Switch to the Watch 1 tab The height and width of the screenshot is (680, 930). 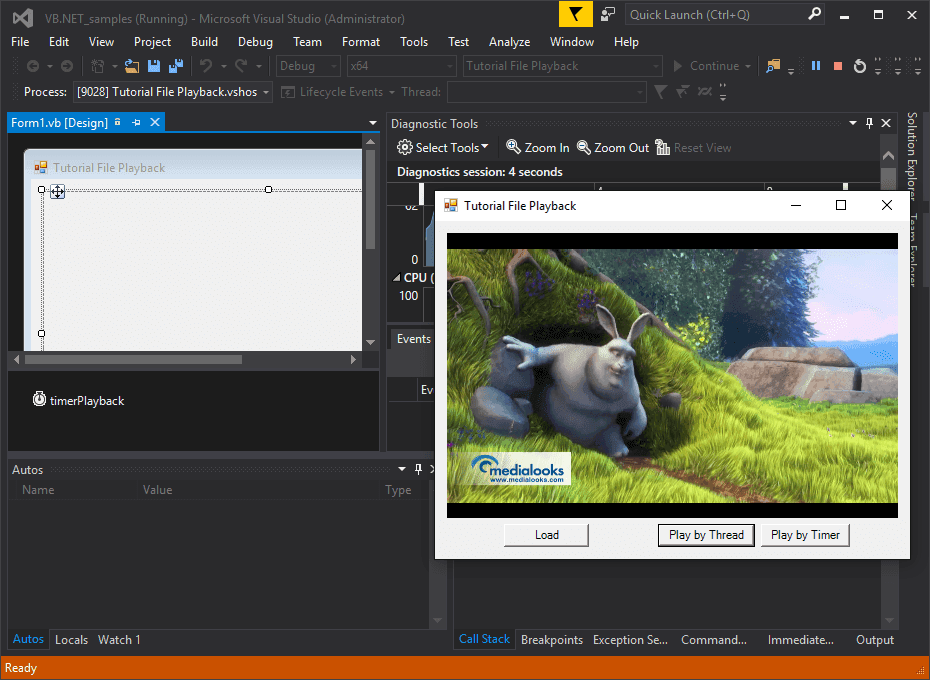pos(119,639)
